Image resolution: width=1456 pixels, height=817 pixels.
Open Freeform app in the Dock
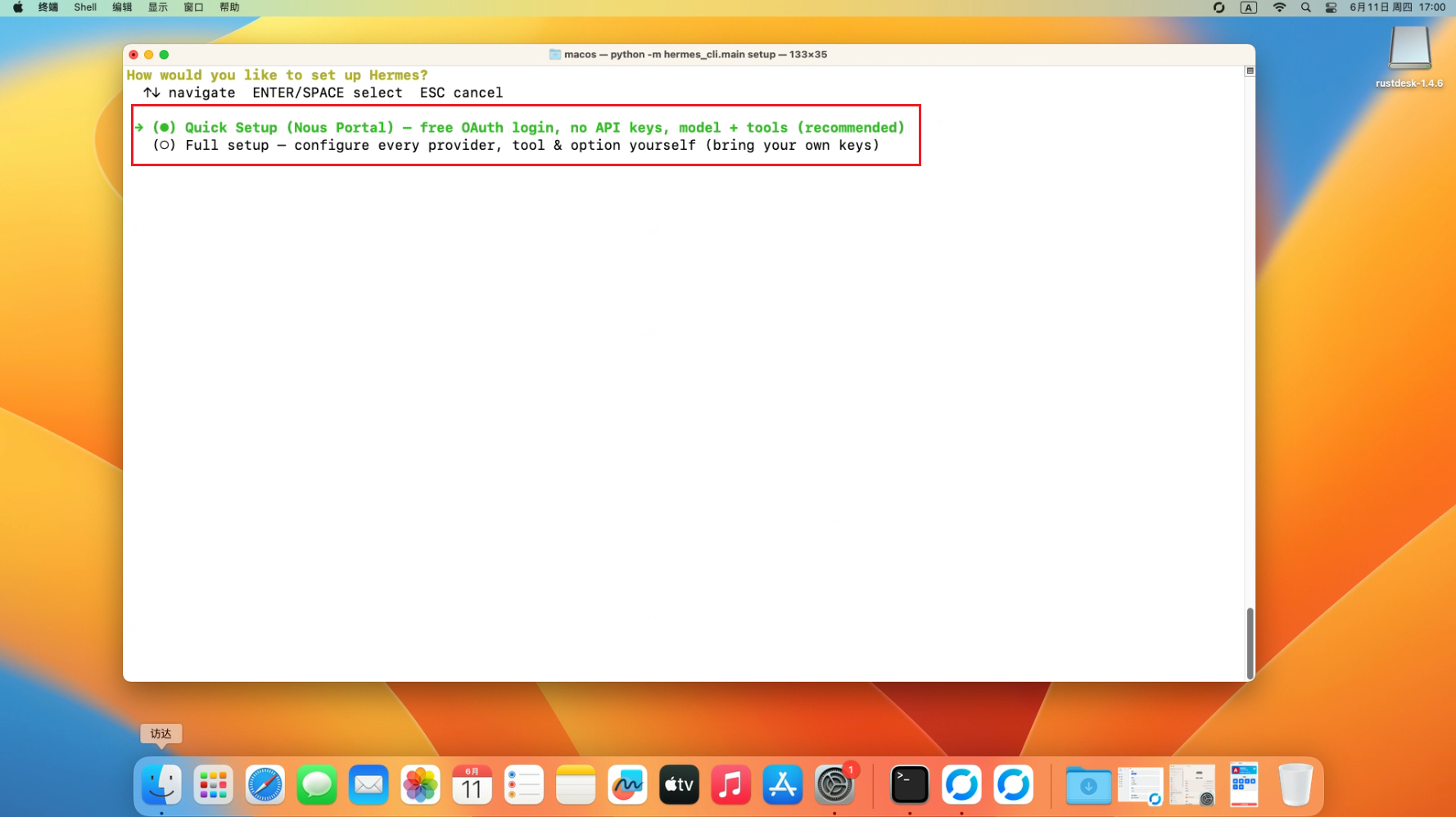coord(627,785)
